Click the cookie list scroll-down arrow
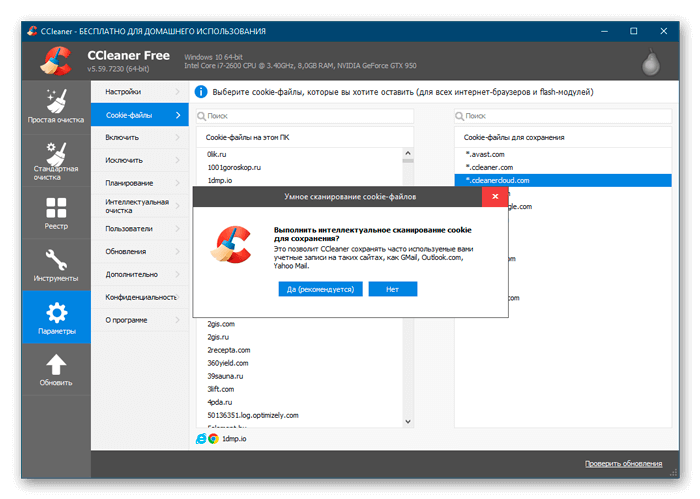 tap(408, 421)
